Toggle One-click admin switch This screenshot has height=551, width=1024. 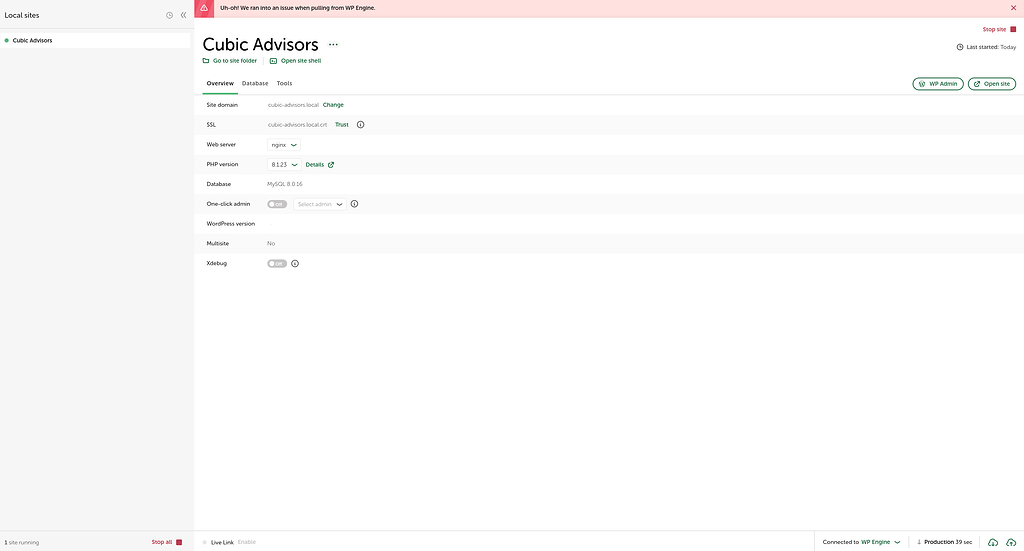tap(277, 204)
